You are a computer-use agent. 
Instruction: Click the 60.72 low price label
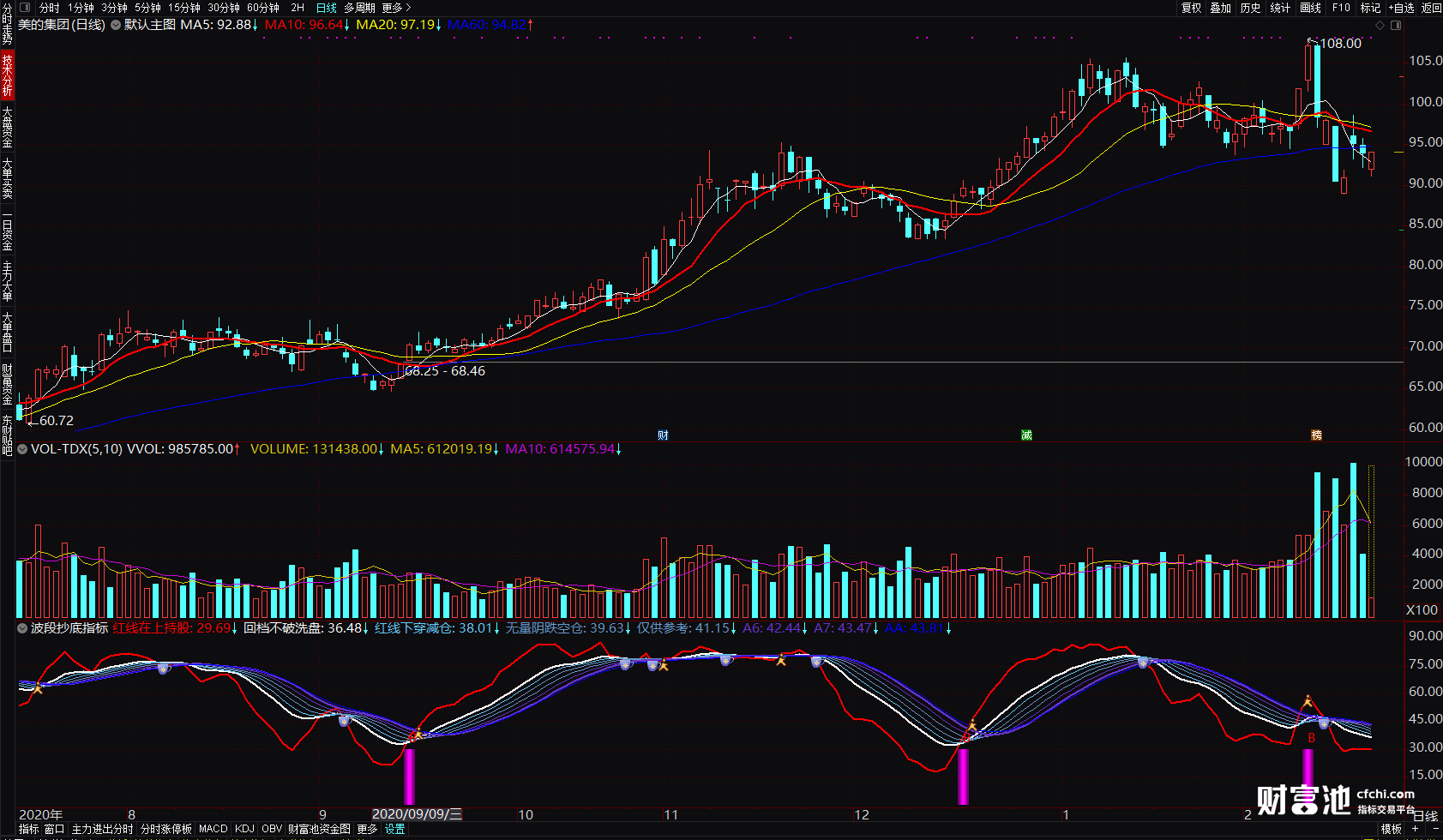[x=57, y=421]
